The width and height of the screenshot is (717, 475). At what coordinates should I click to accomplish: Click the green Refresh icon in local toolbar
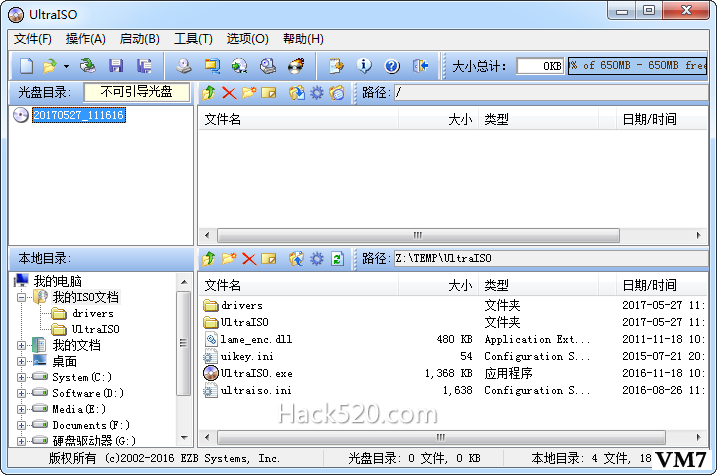tap(337, 259)
